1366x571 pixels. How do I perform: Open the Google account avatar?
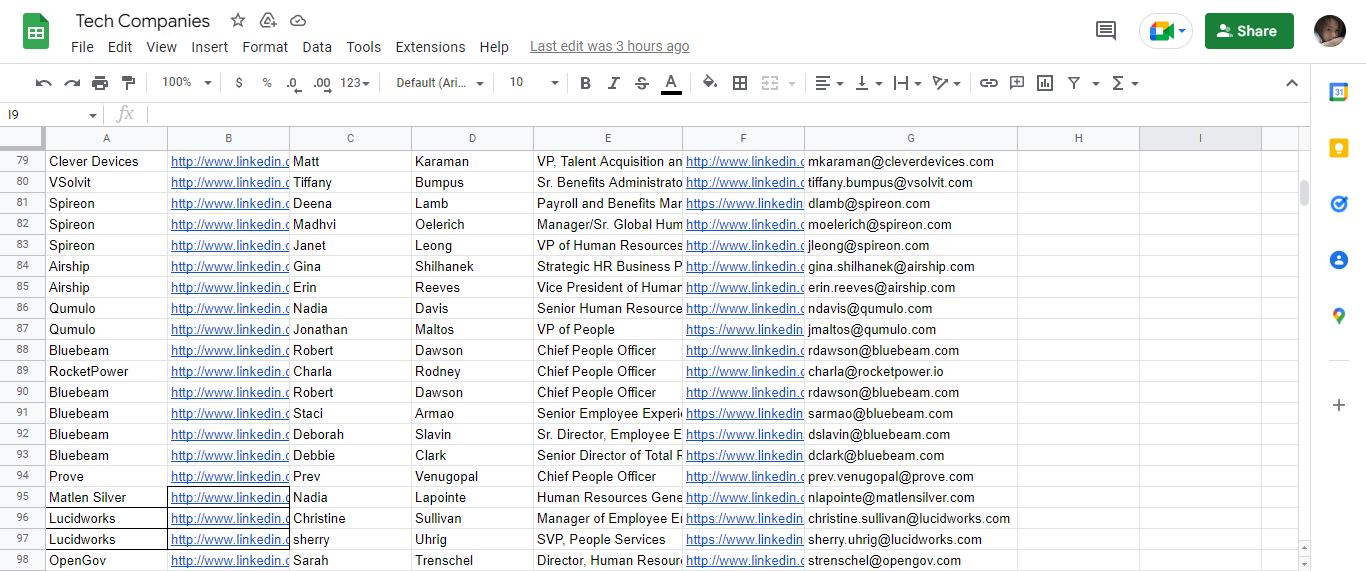[x=1330, y=31]
